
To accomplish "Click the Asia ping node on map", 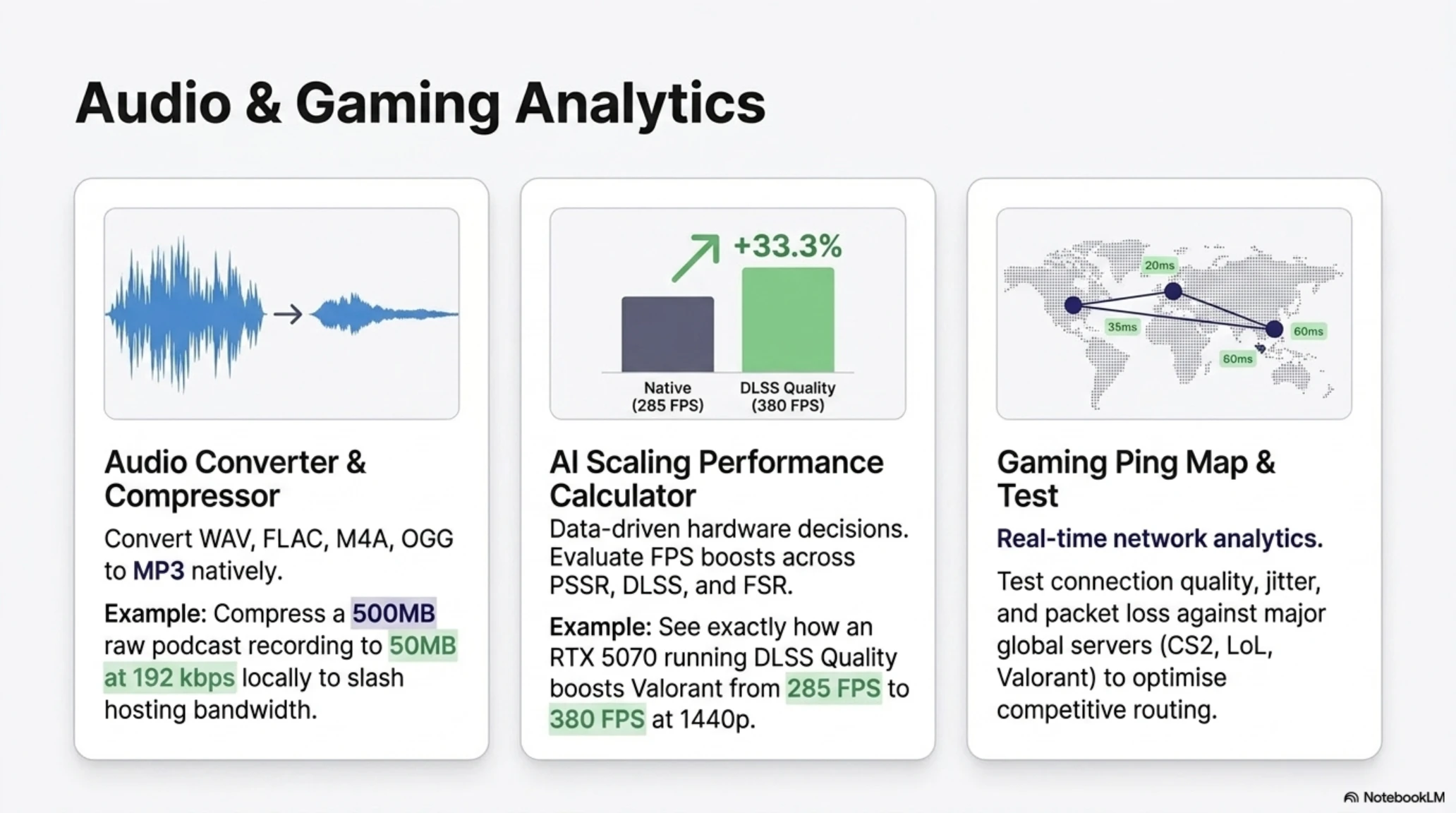I will [x=1274, y=329].
